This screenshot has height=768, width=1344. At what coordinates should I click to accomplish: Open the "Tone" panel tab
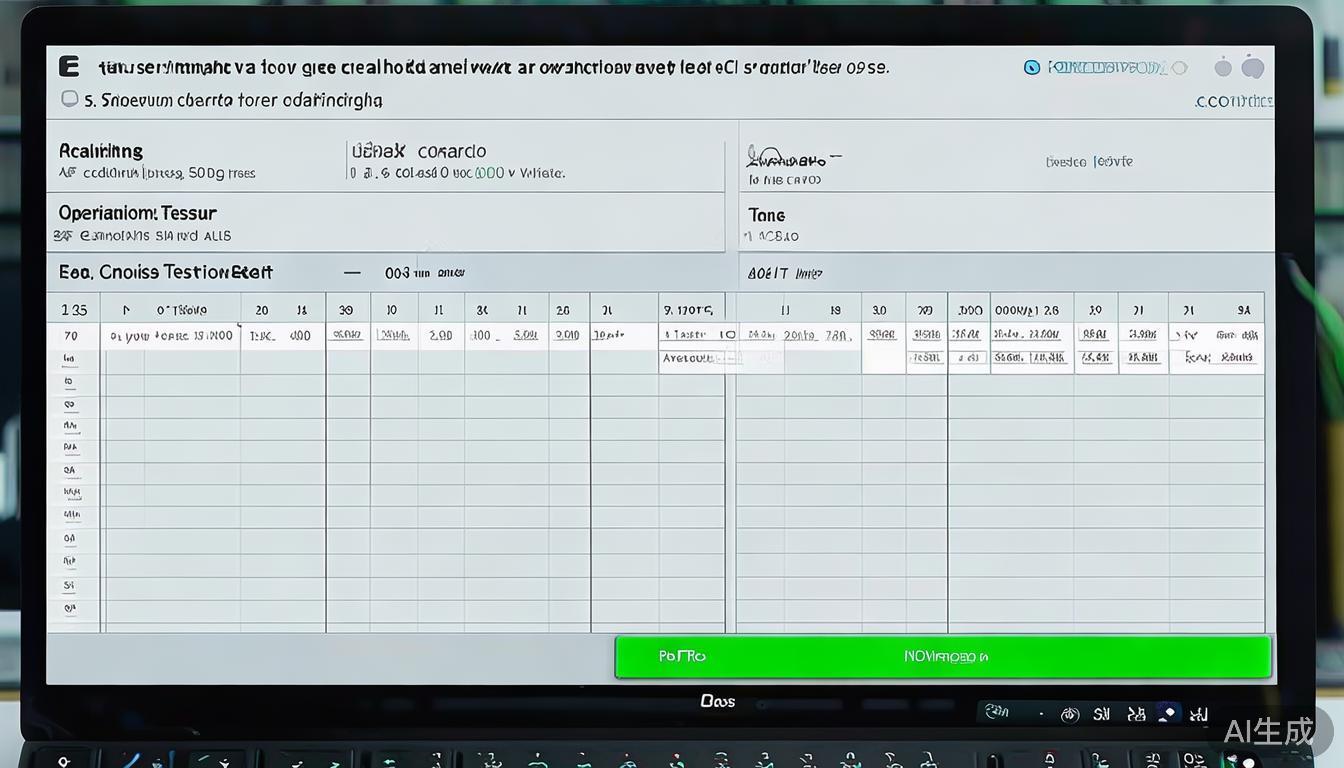pyautogui.click(x=767, y=215)
